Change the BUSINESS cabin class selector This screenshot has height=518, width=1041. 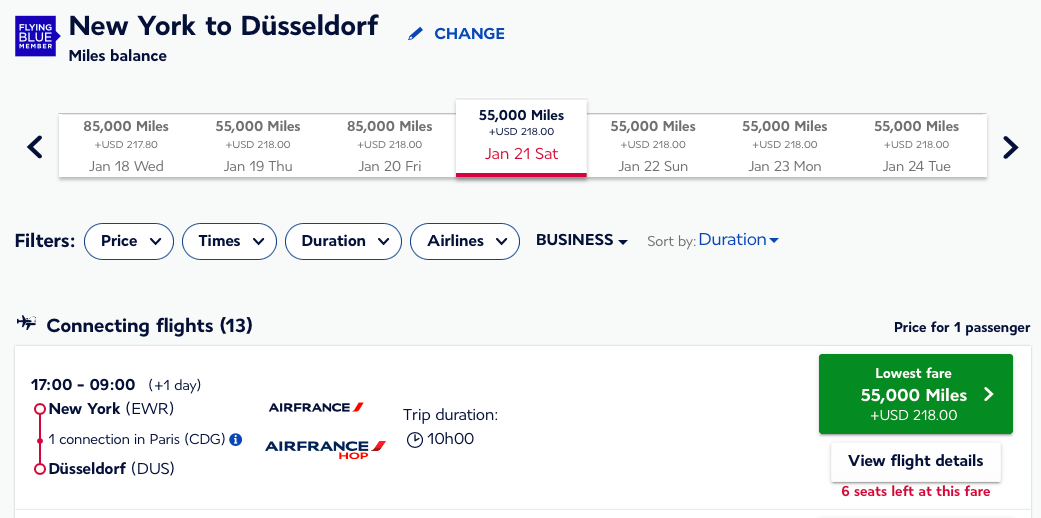point(582,240)
